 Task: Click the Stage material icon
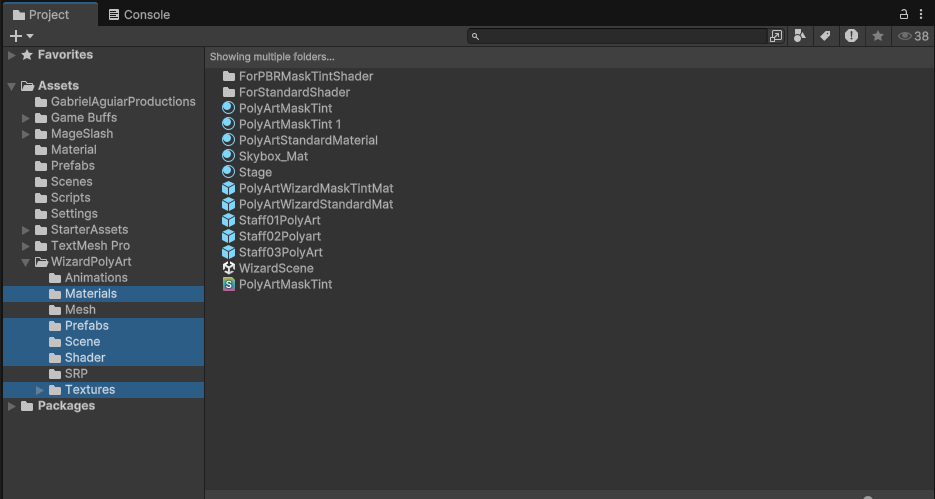228,172
